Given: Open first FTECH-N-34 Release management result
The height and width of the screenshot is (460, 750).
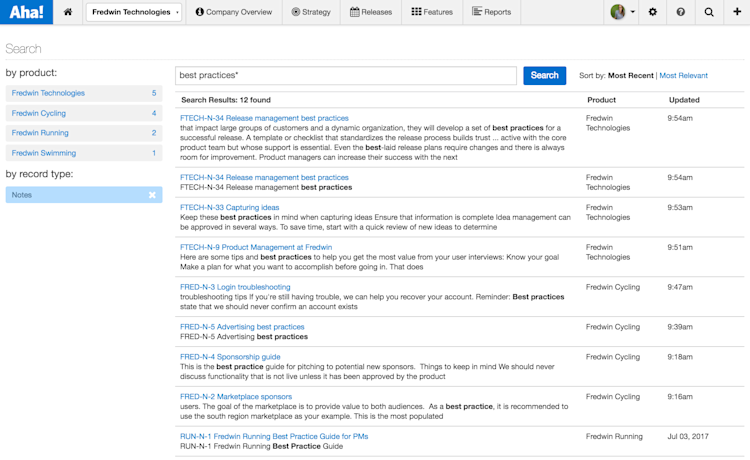Looking at the screenshot, I should (x=264, y=118).
